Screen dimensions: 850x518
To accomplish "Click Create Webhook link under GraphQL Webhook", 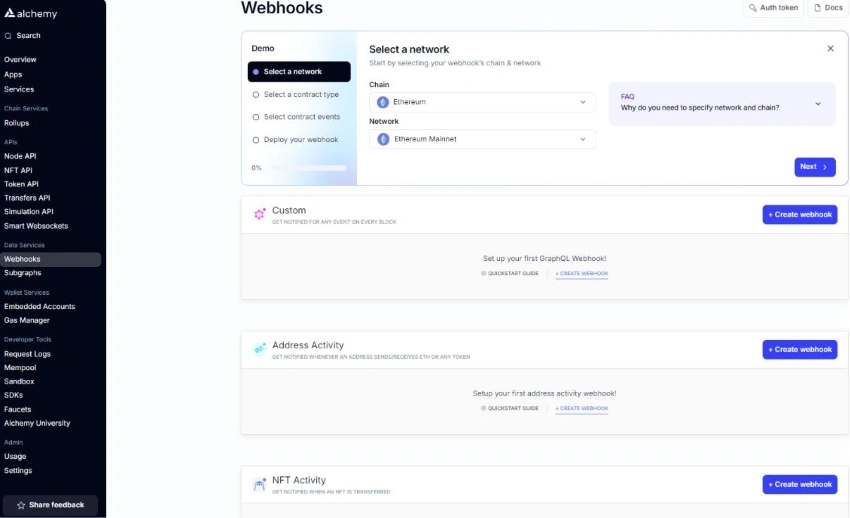I will pos(582,274).
